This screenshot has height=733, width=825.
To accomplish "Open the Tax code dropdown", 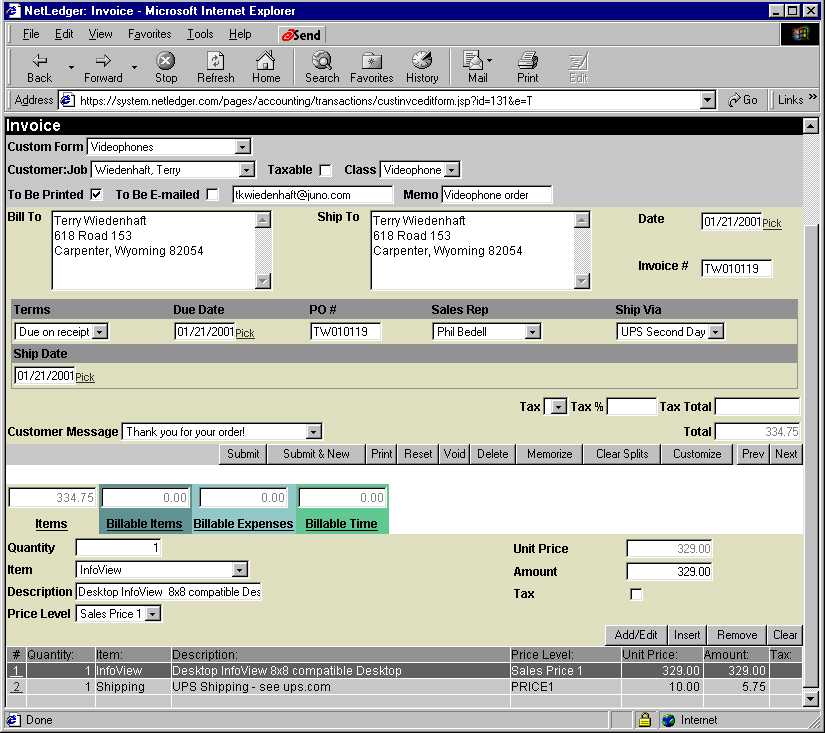I will [558, 407].
